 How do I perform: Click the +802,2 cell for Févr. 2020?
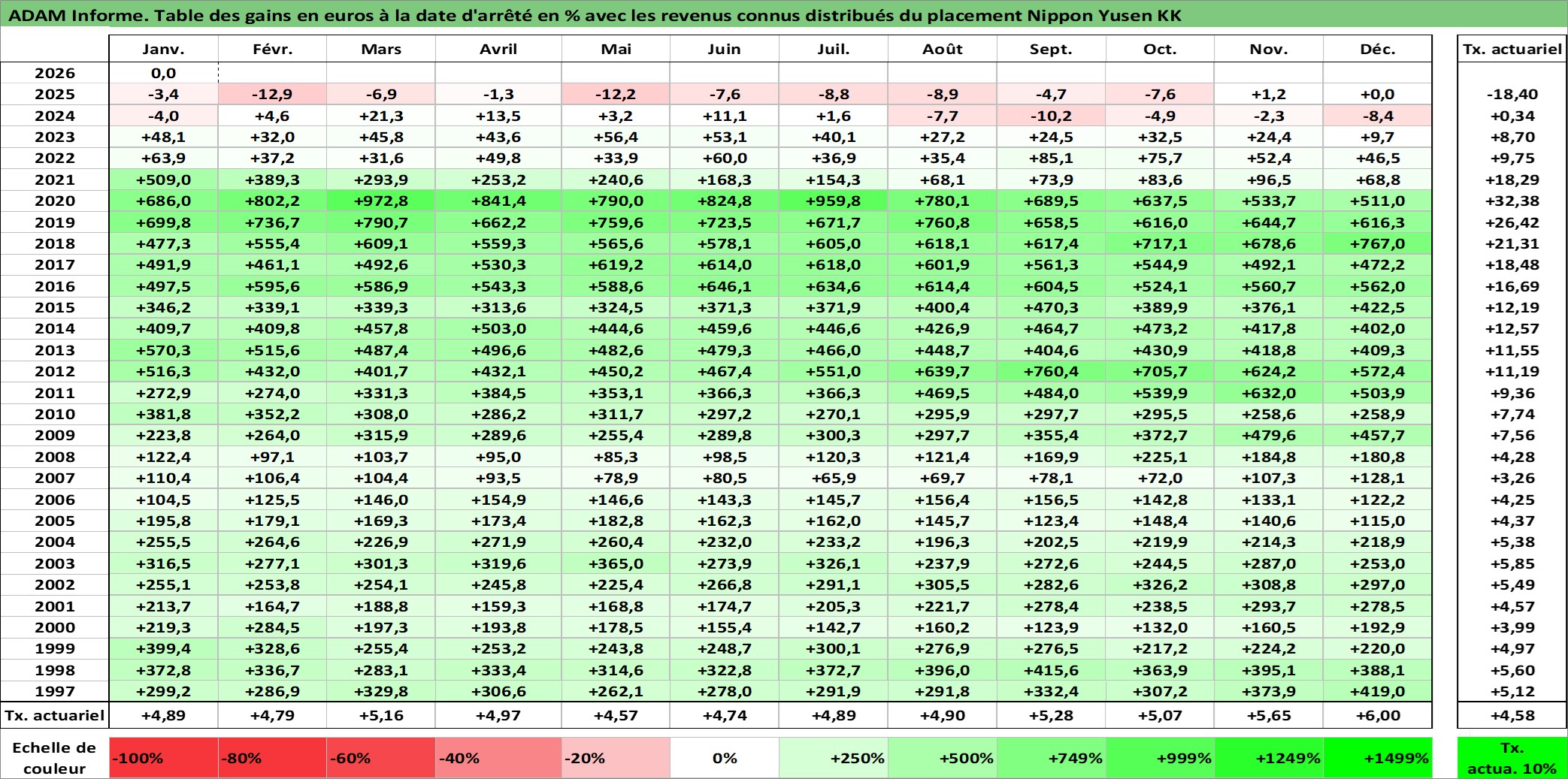click(x=272, y=201)
